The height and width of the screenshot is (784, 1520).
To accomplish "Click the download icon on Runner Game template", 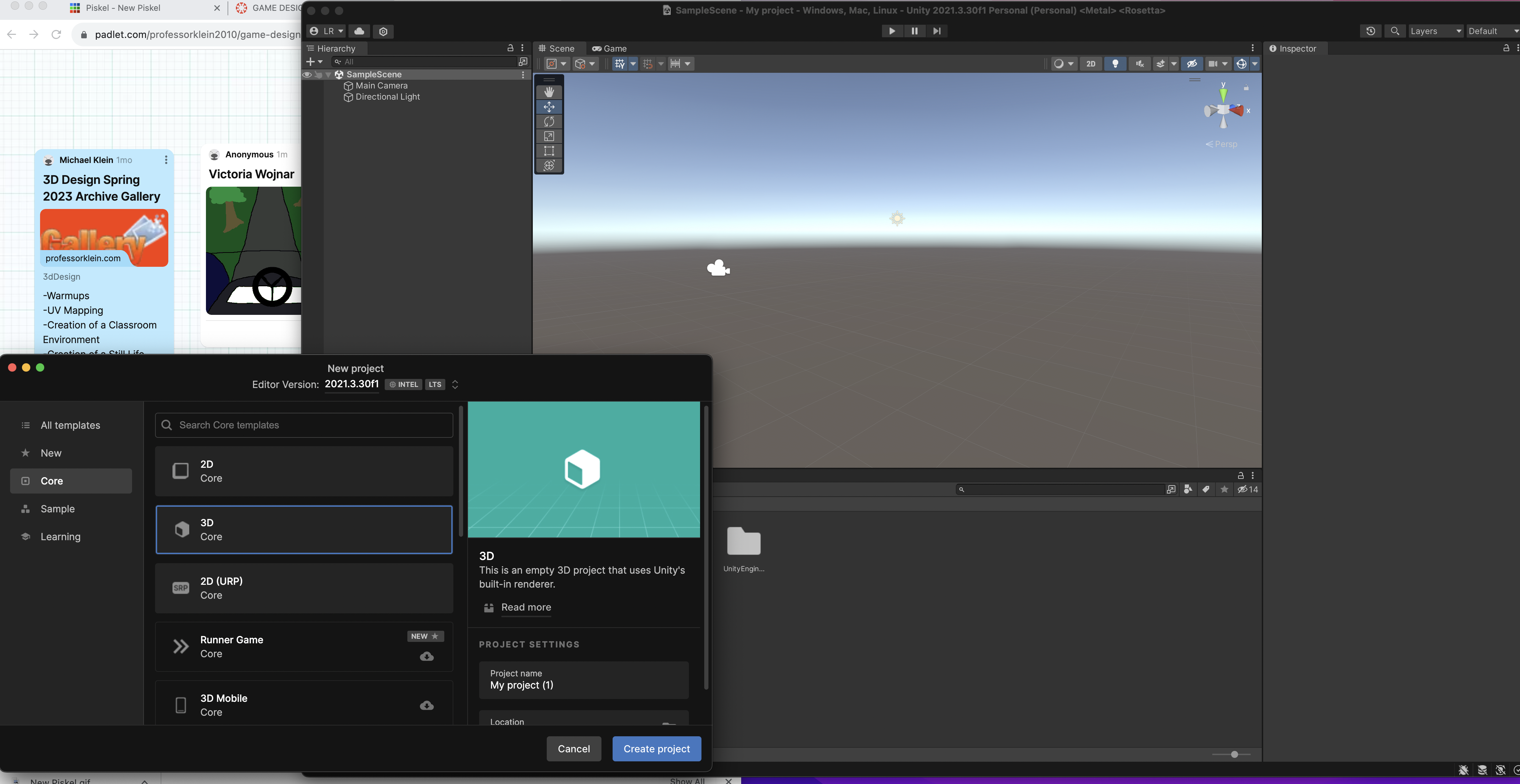I will click(x=427, y=657).
